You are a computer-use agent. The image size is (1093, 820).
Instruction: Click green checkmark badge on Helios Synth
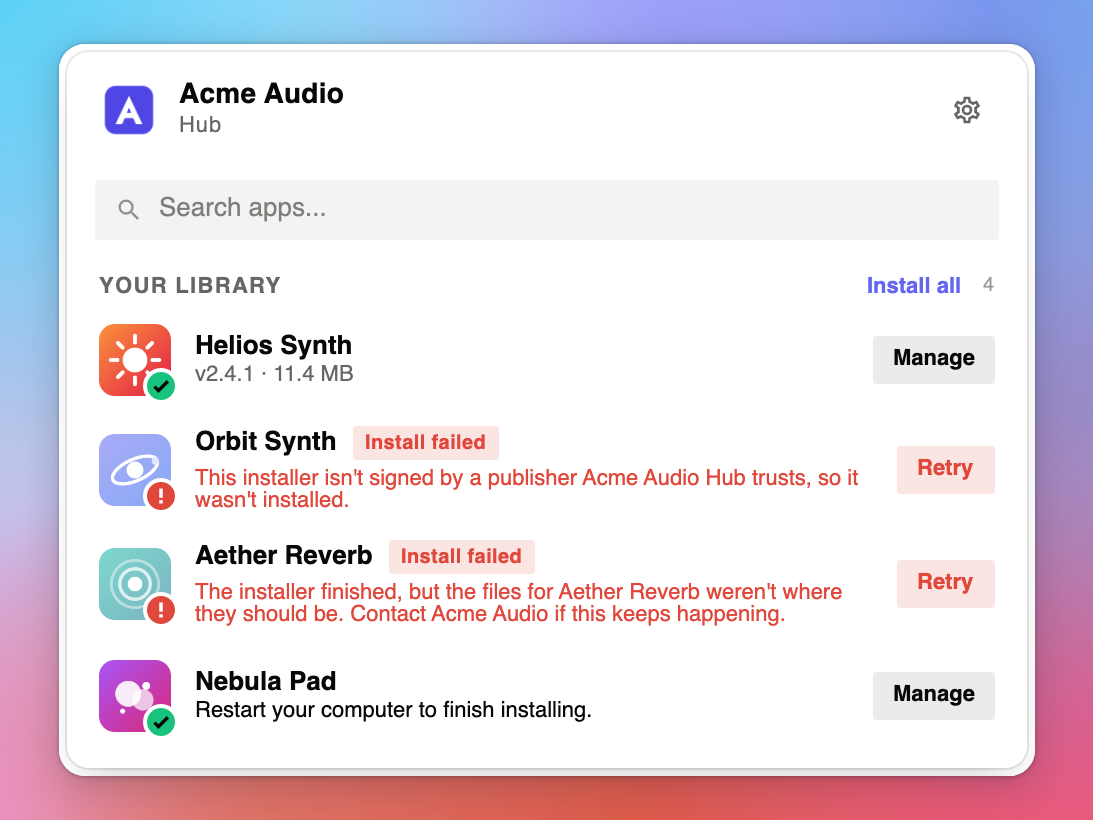coord(161,386)
